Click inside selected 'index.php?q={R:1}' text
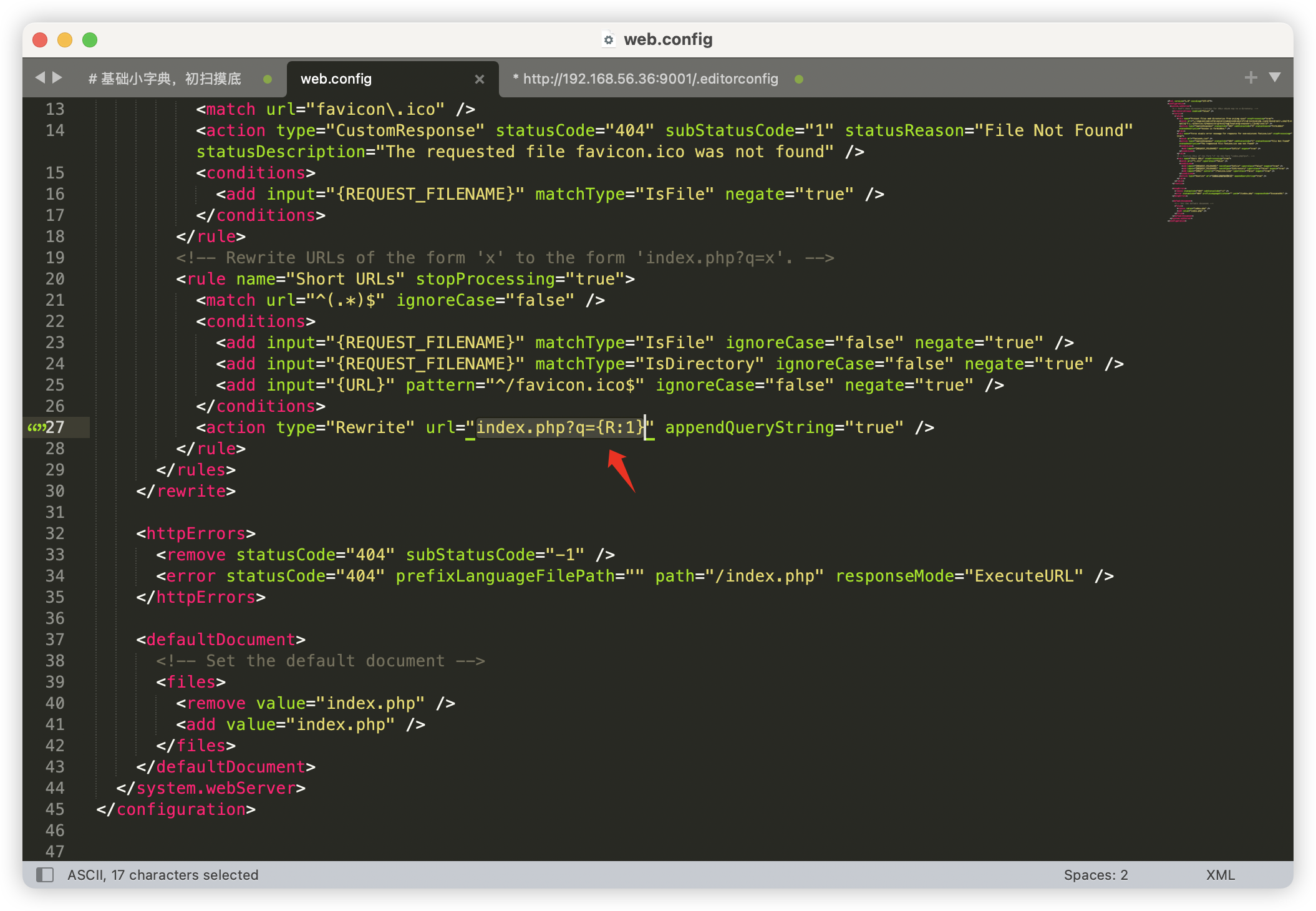 (x=560, y=427)
